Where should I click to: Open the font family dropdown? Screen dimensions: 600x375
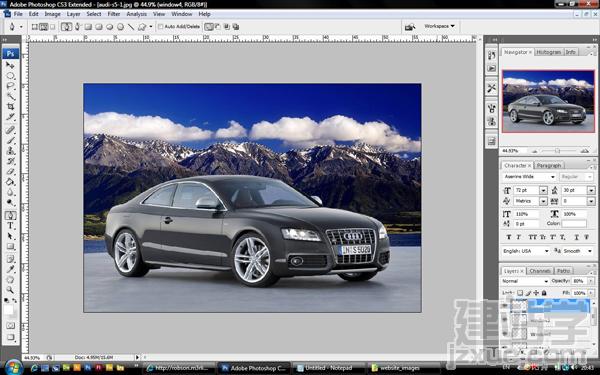click(x=553, y=177)
